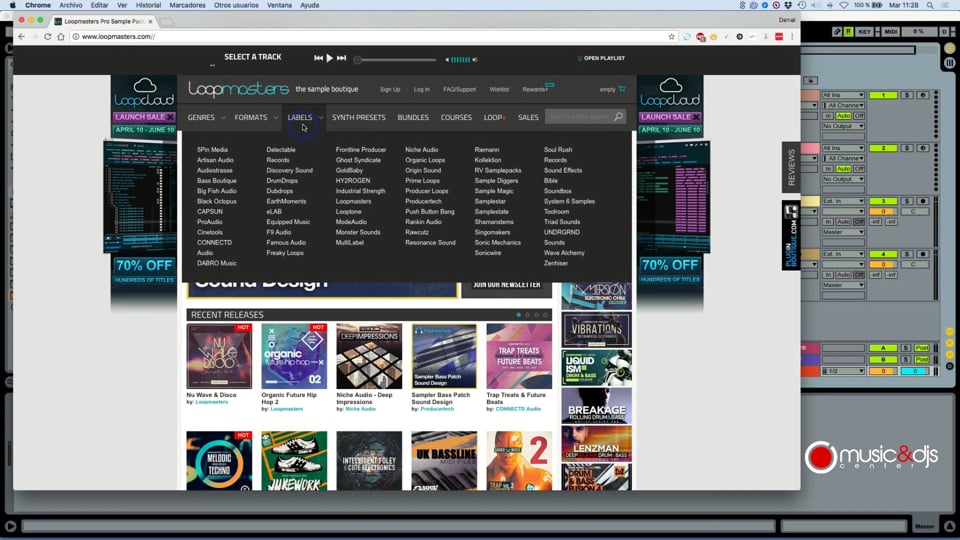Bookmark the page with the star icon
The height and width of the screenshot is (540, 960).
672,37
